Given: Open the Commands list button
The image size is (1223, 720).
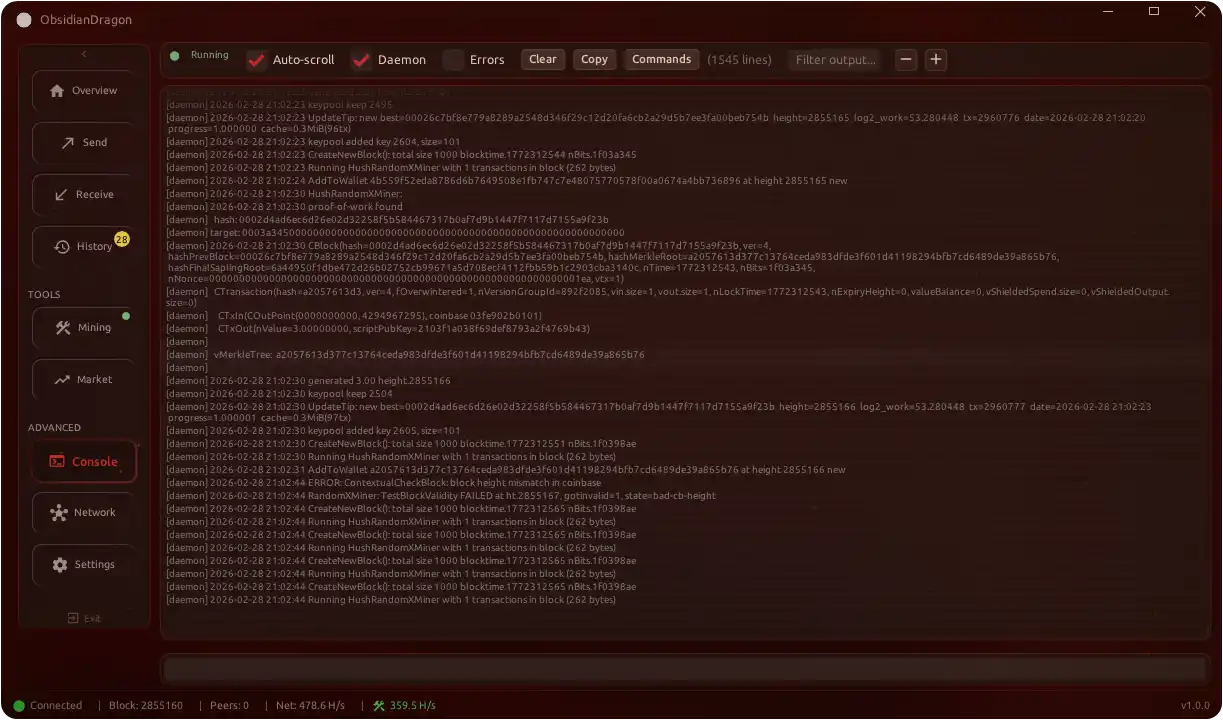Looking at the screenshot, I should [661, 60].
